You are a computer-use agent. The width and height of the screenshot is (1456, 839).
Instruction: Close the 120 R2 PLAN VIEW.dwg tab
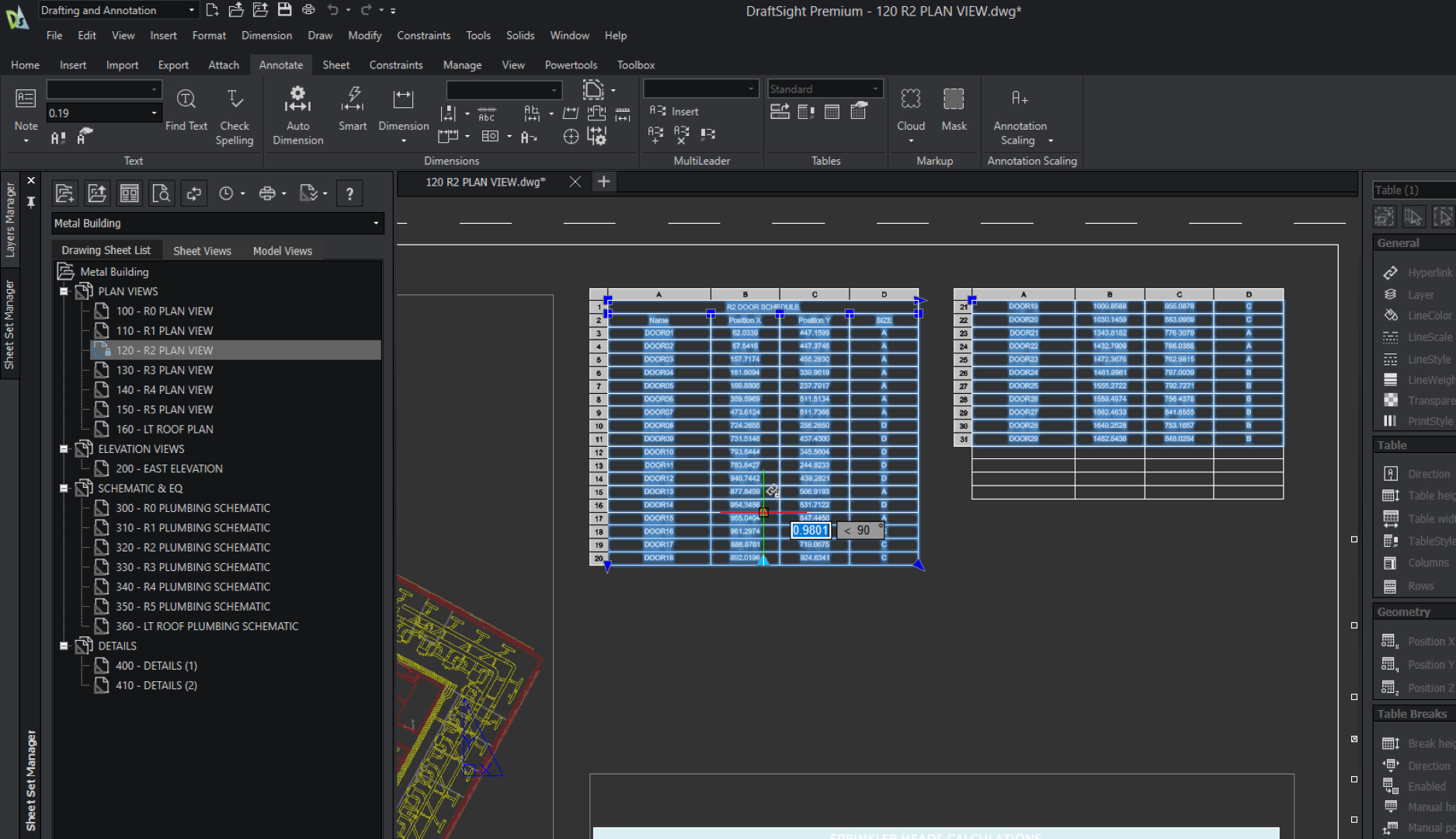(575, 182)
